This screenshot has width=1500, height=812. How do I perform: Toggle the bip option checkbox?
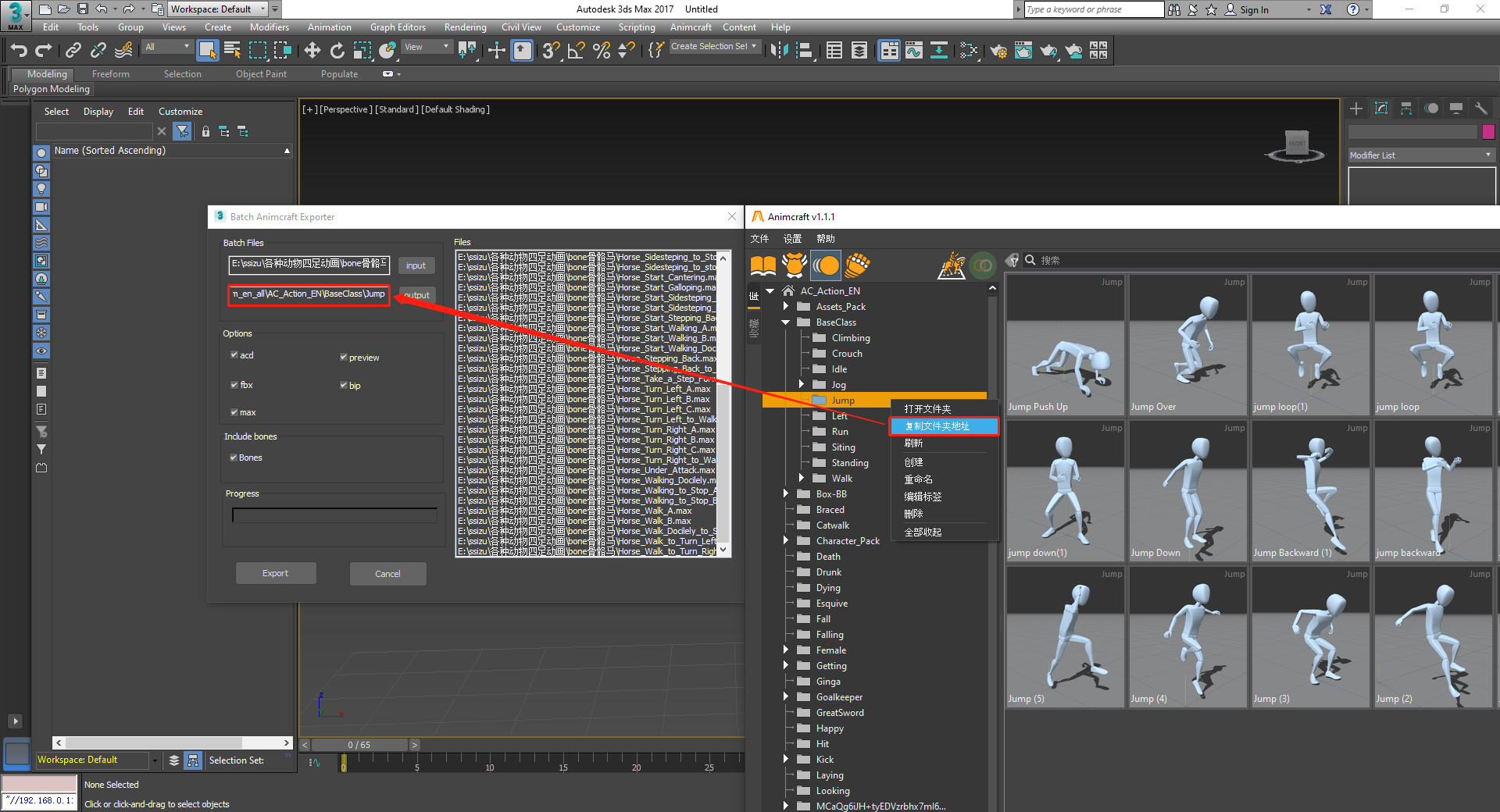click(x=344, y=385)
